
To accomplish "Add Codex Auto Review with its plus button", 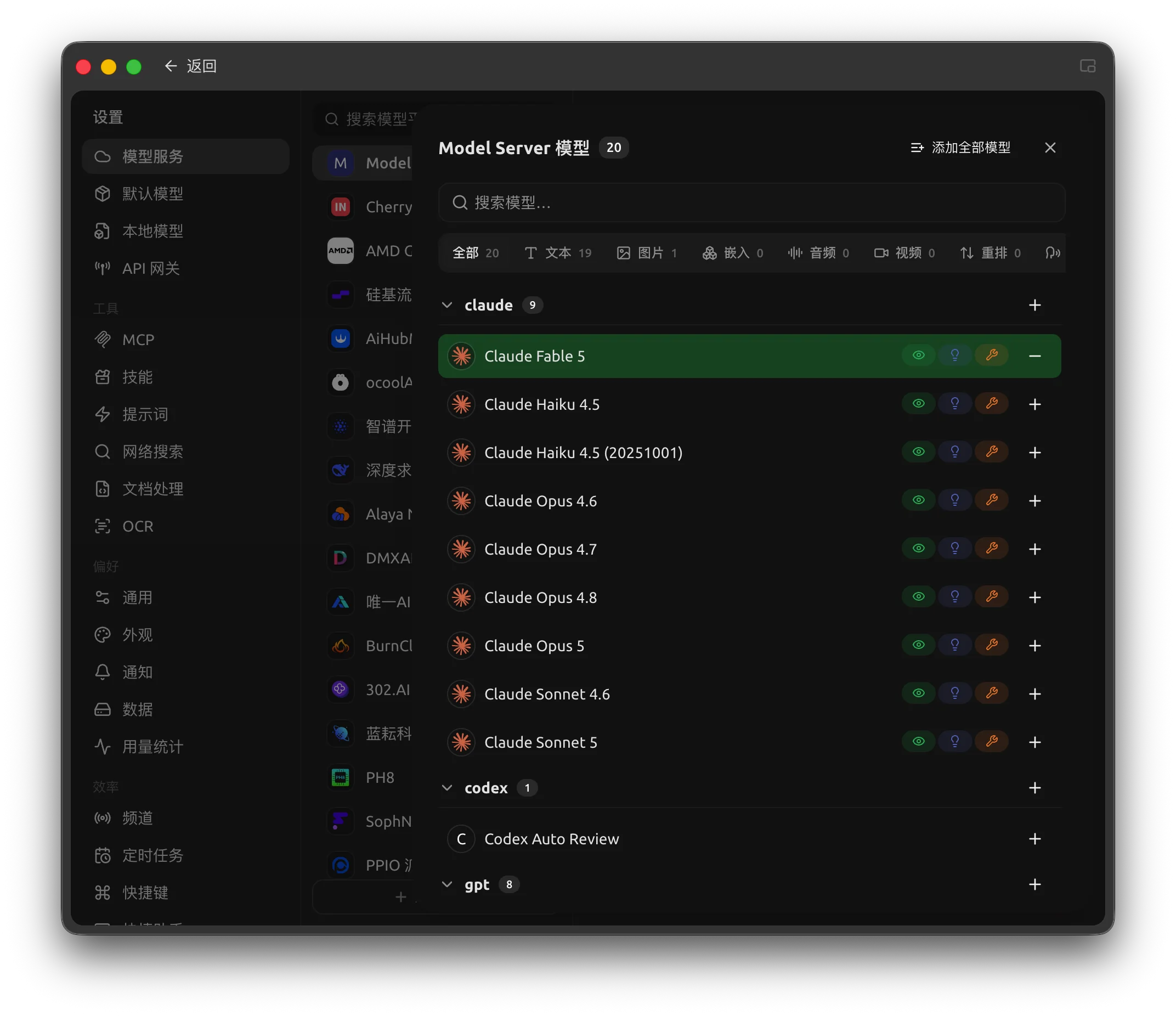I will coord(1034,838).
